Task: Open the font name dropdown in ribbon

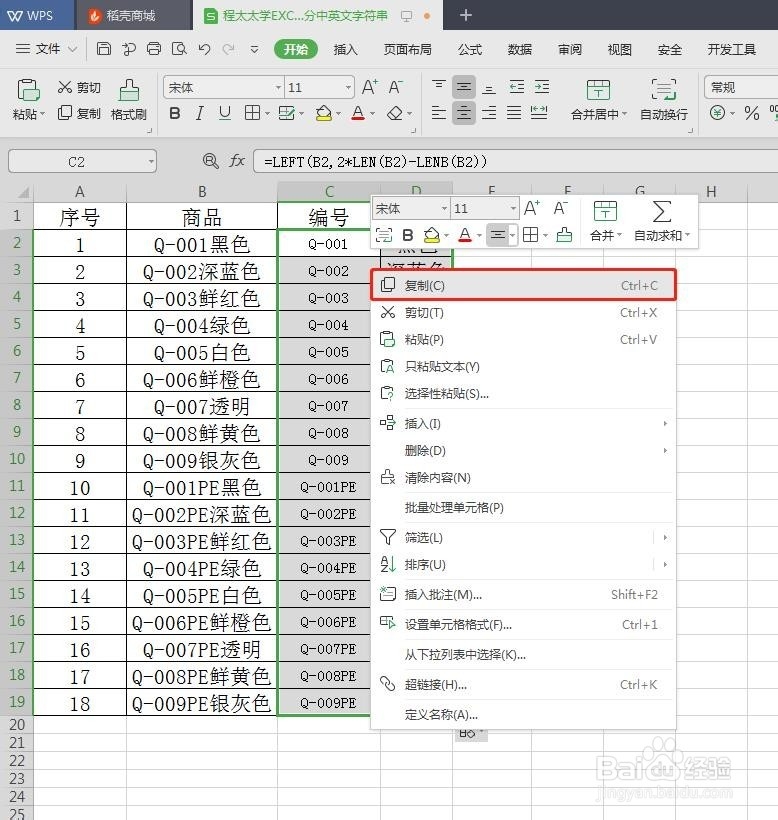Action: point(278,87)
